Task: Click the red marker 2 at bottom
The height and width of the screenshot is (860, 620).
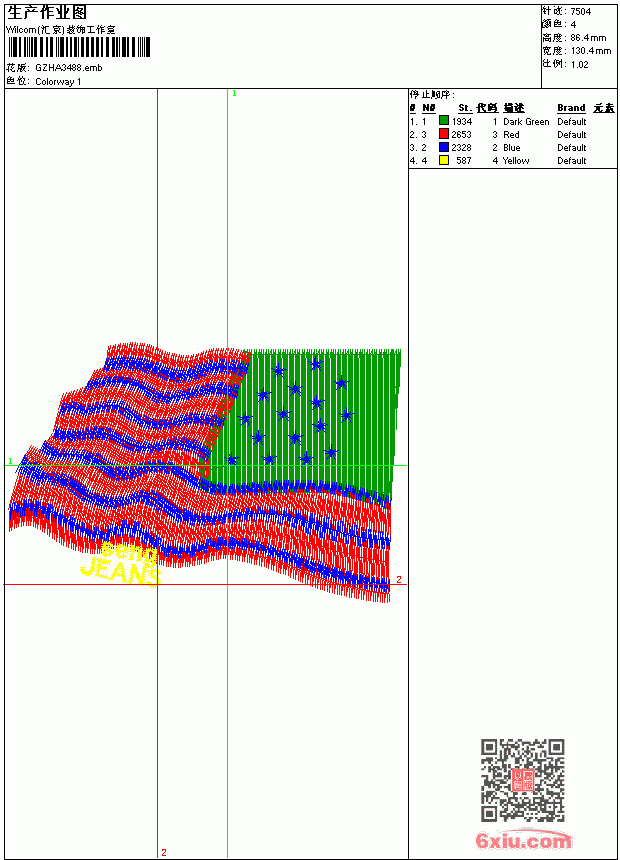Action: 164,852
